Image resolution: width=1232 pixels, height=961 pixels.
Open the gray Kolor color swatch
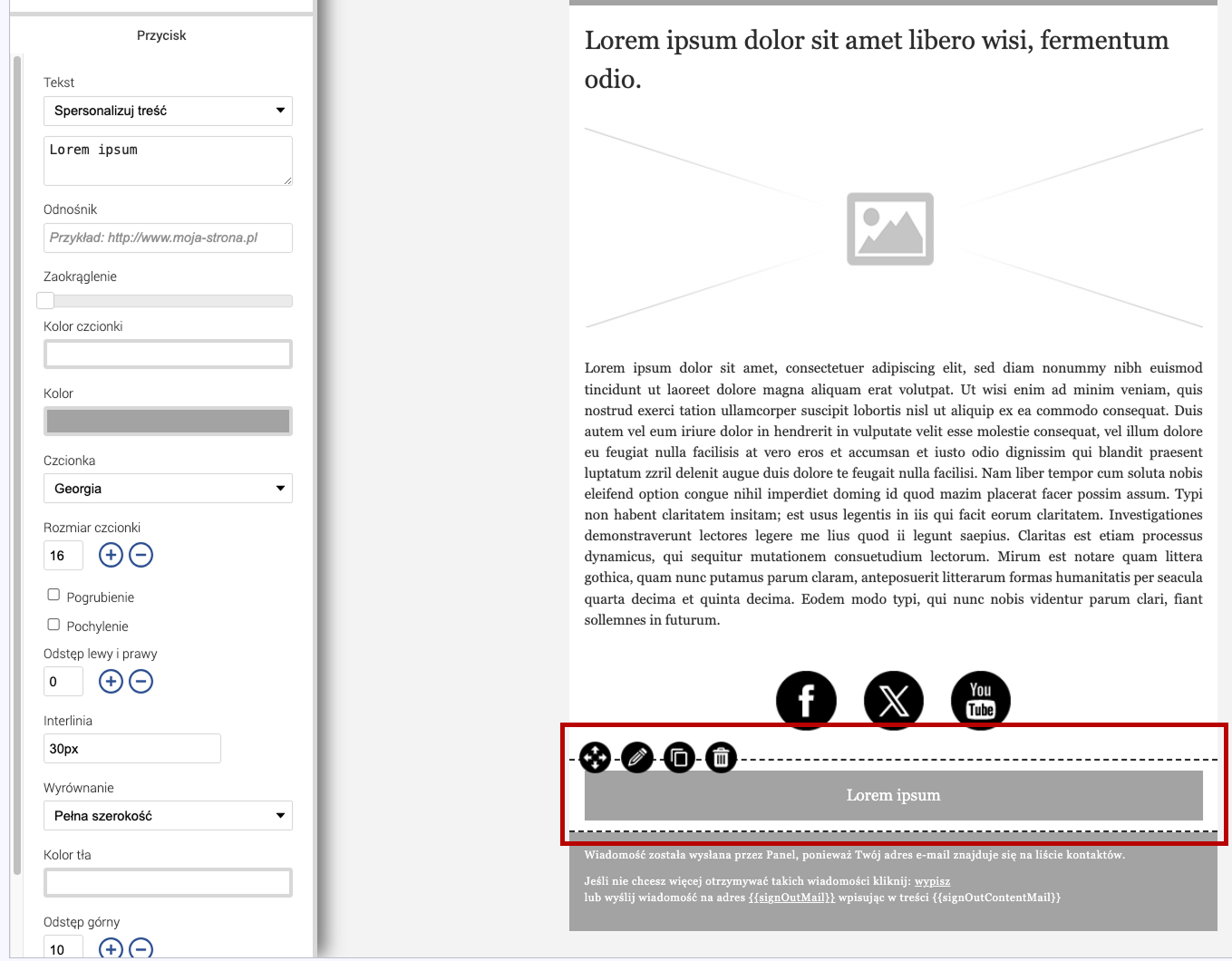coord(168,421)
